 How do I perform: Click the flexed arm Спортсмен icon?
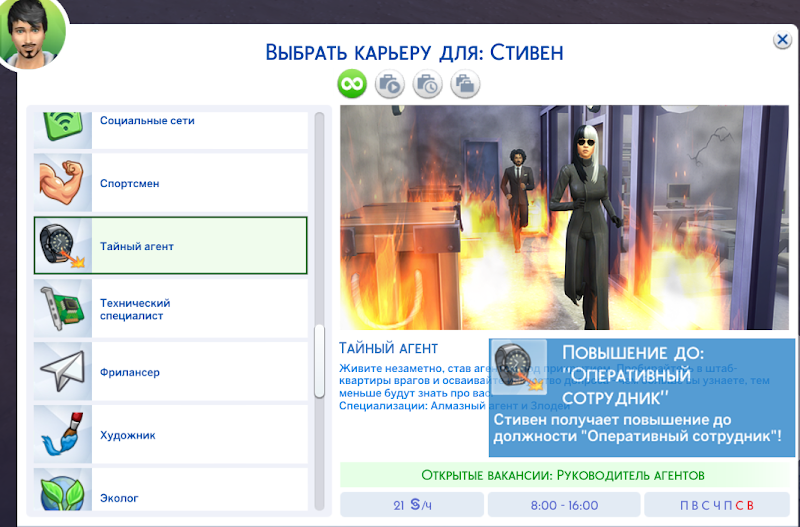click(62, 183)
